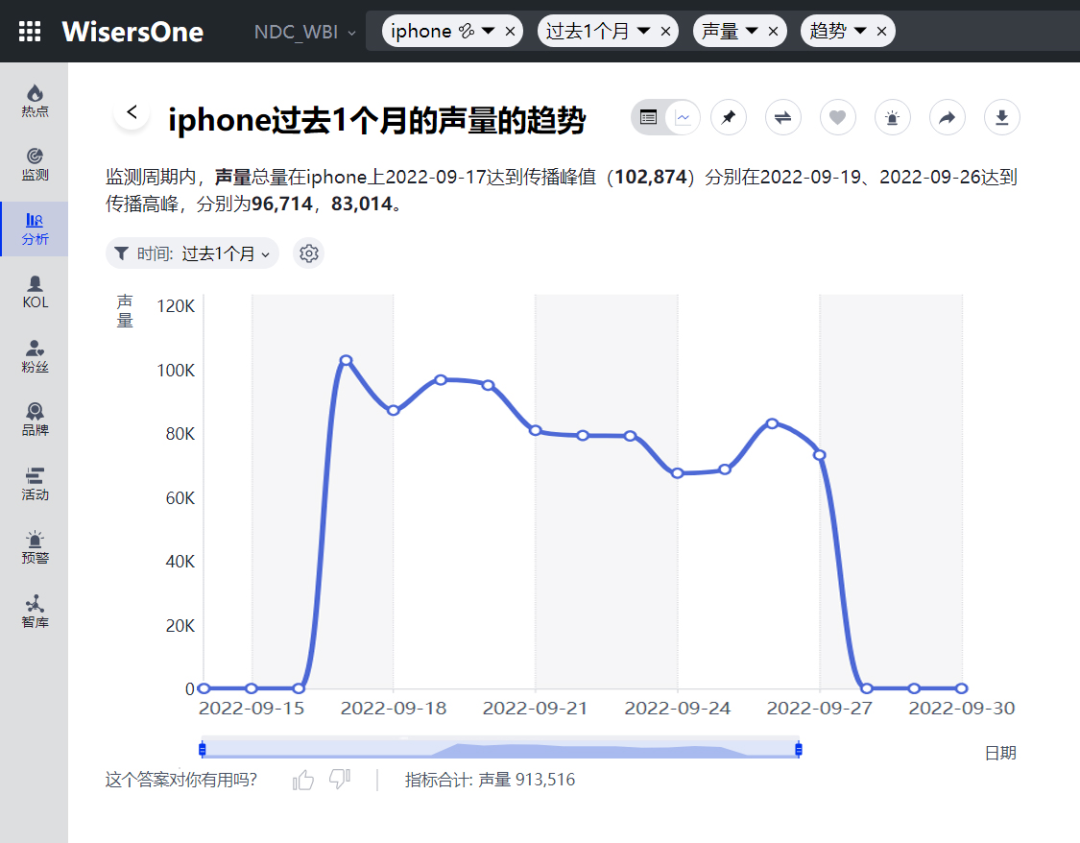
Task: Open 智库 in the sidebar
Action: click(x=34, y=612)
